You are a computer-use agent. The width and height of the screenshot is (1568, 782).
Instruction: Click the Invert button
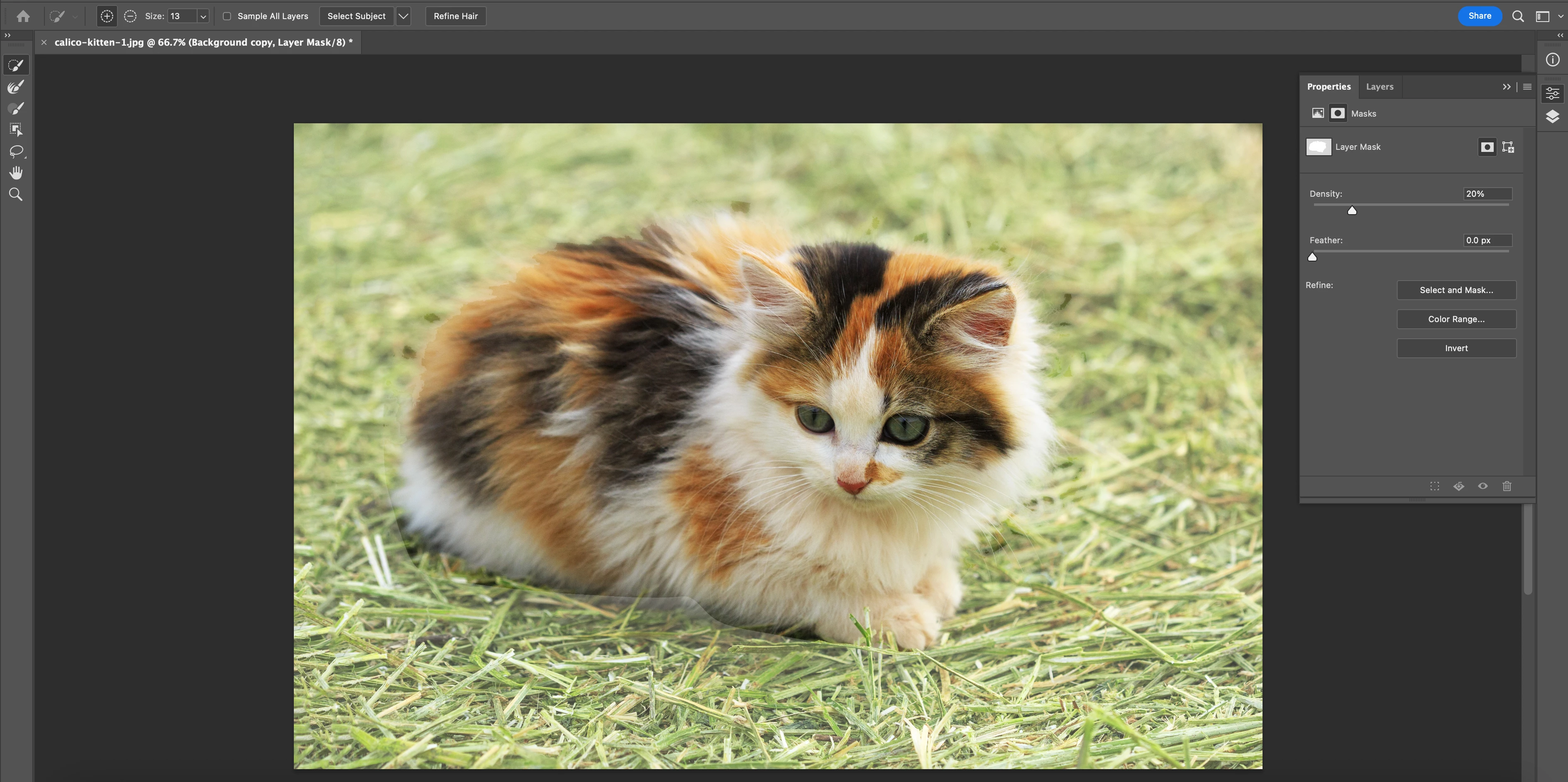(x=1456, y=349)
